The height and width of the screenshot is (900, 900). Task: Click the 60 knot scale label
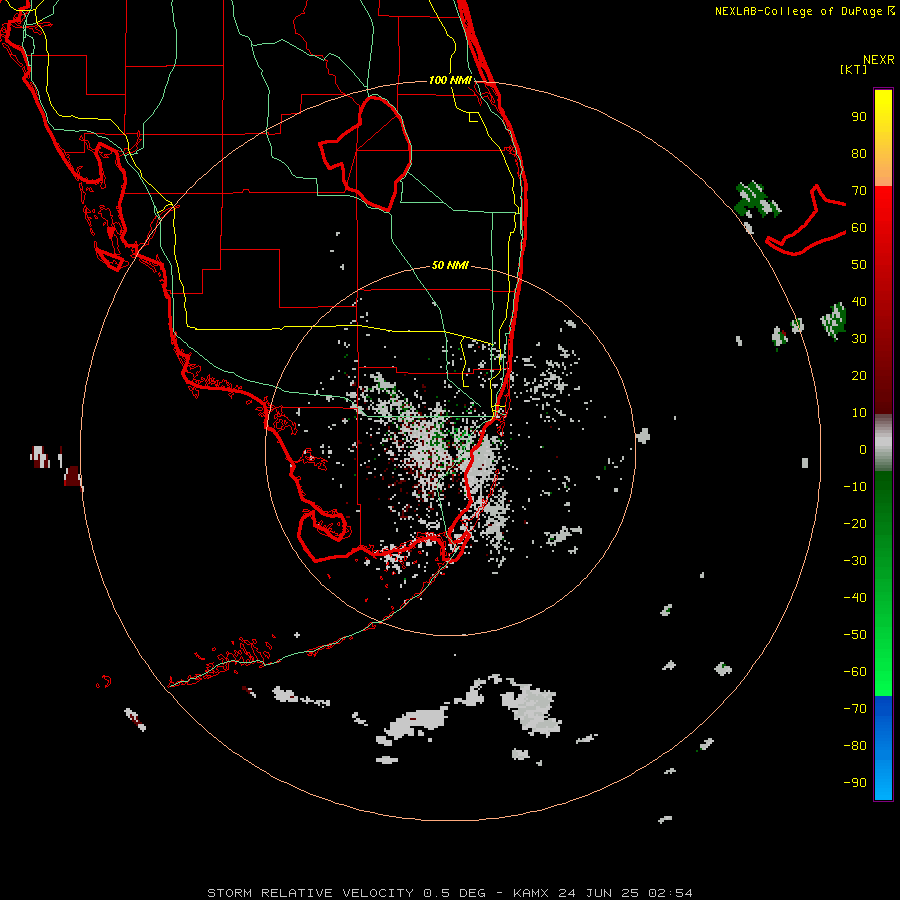coord(859,228)
